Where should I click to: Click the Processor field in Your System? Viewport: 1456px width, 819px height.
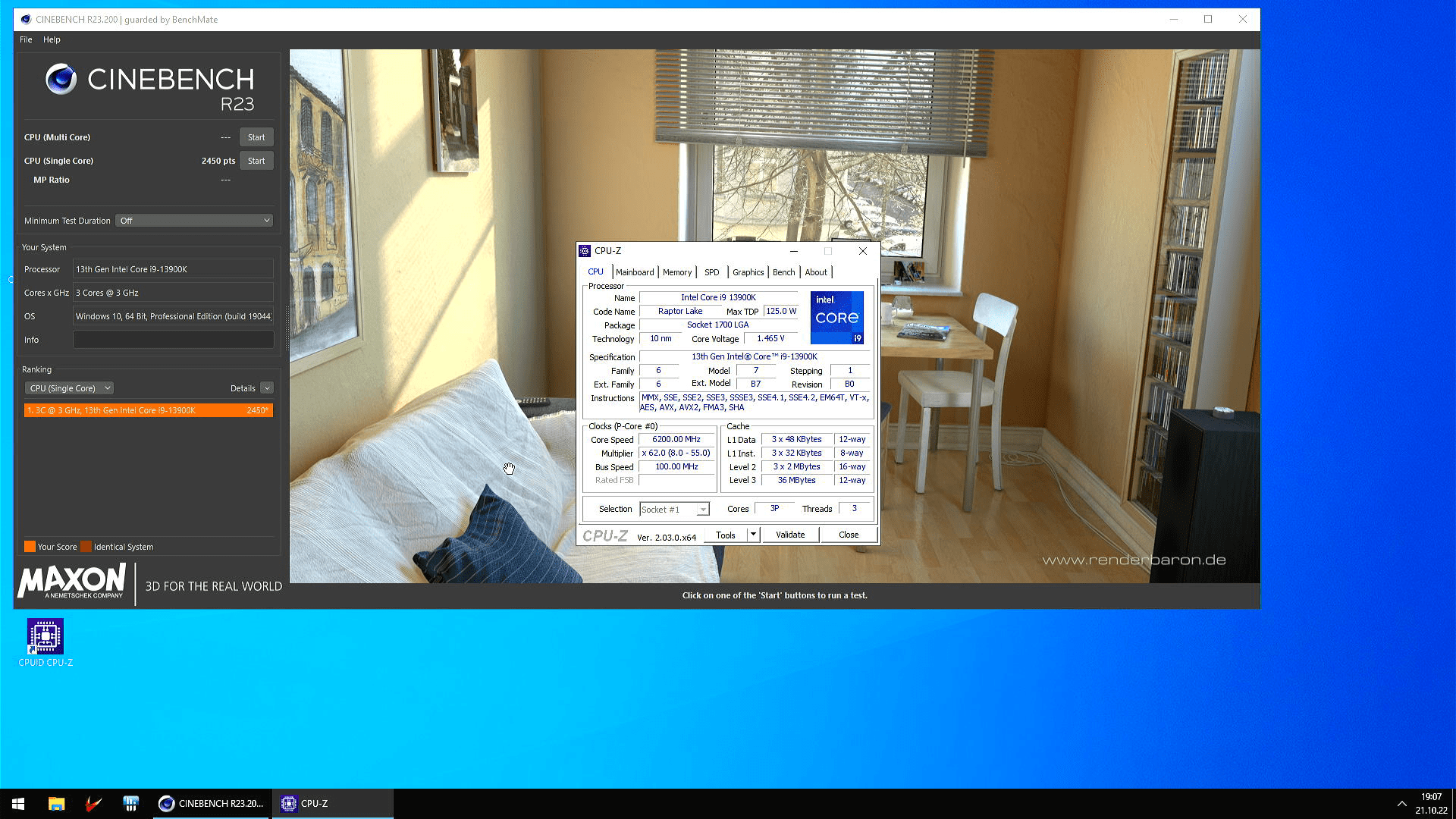[173, 269]
